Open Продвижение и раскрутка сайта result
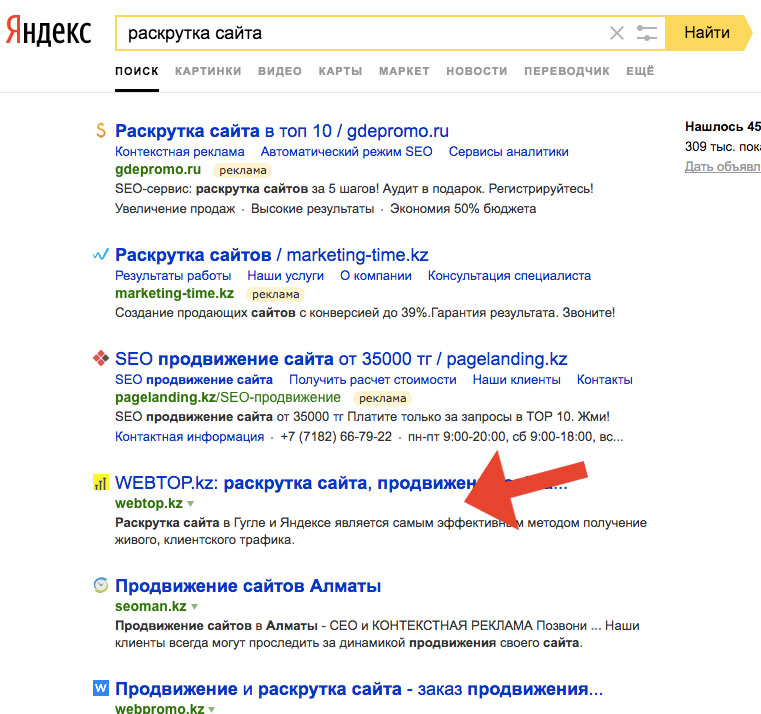The image size is (761, 714). pyautogui.click(x=359, y=689)
